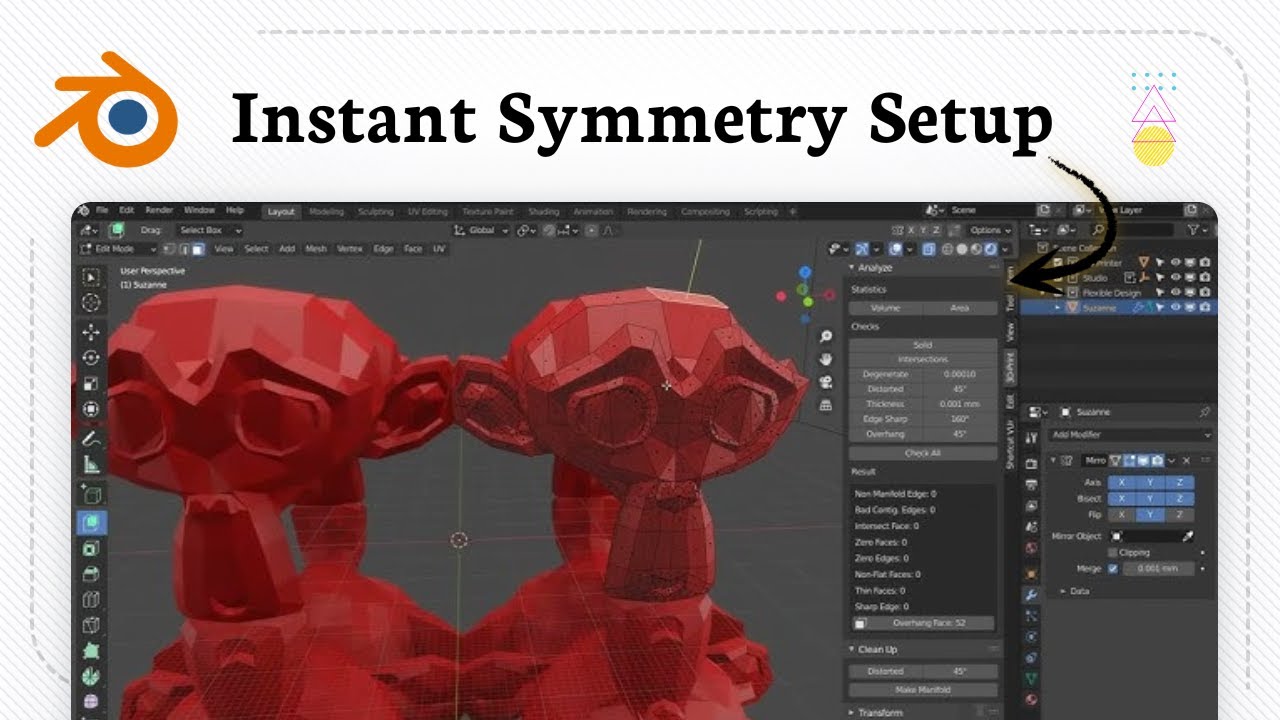This screenshot has height=720, width=1280.
Task: Open the Global orientation dropdown
Action: (x=481, y=230)
